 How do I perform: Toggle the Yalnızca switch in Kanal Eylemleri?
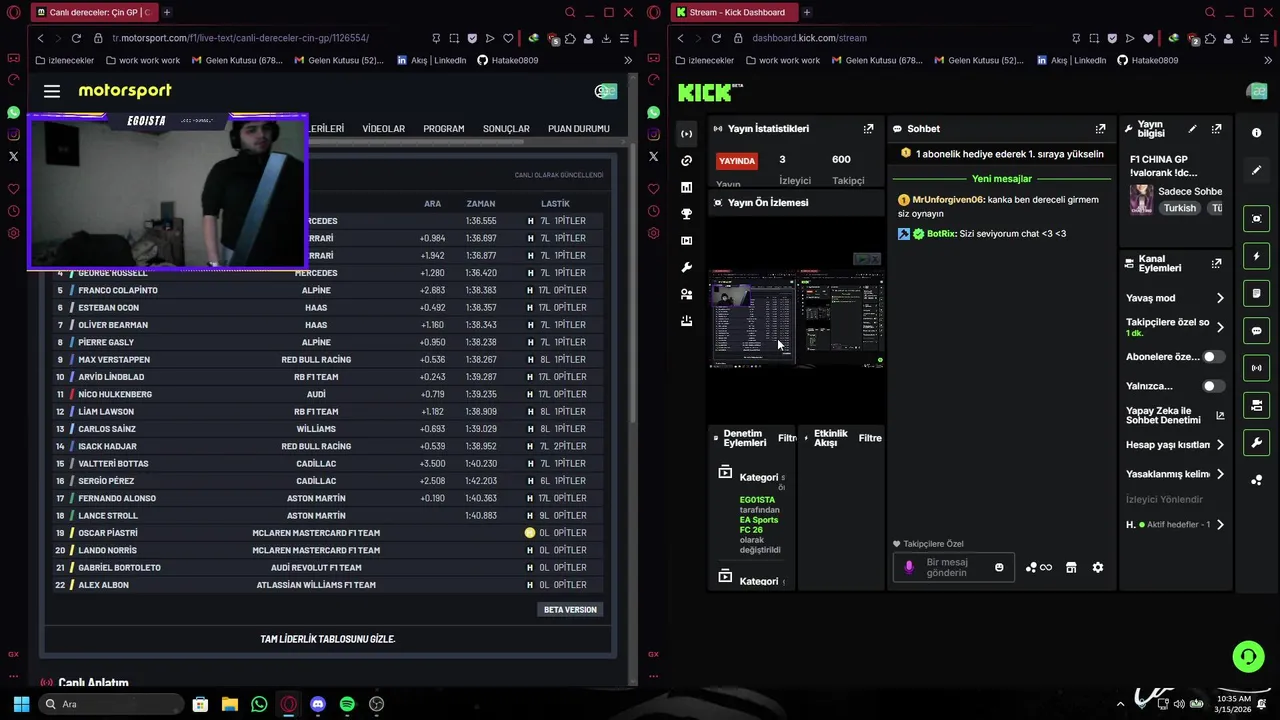(x=1213, y=386)
